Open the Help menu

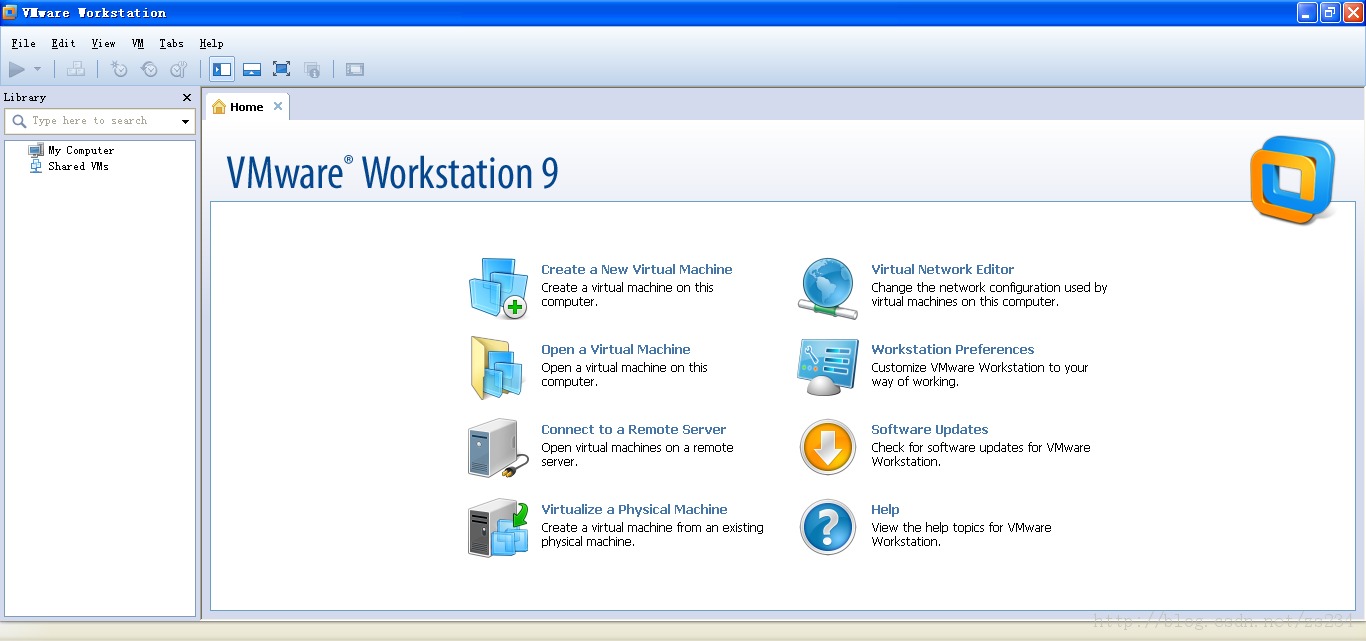pos(211,44)
